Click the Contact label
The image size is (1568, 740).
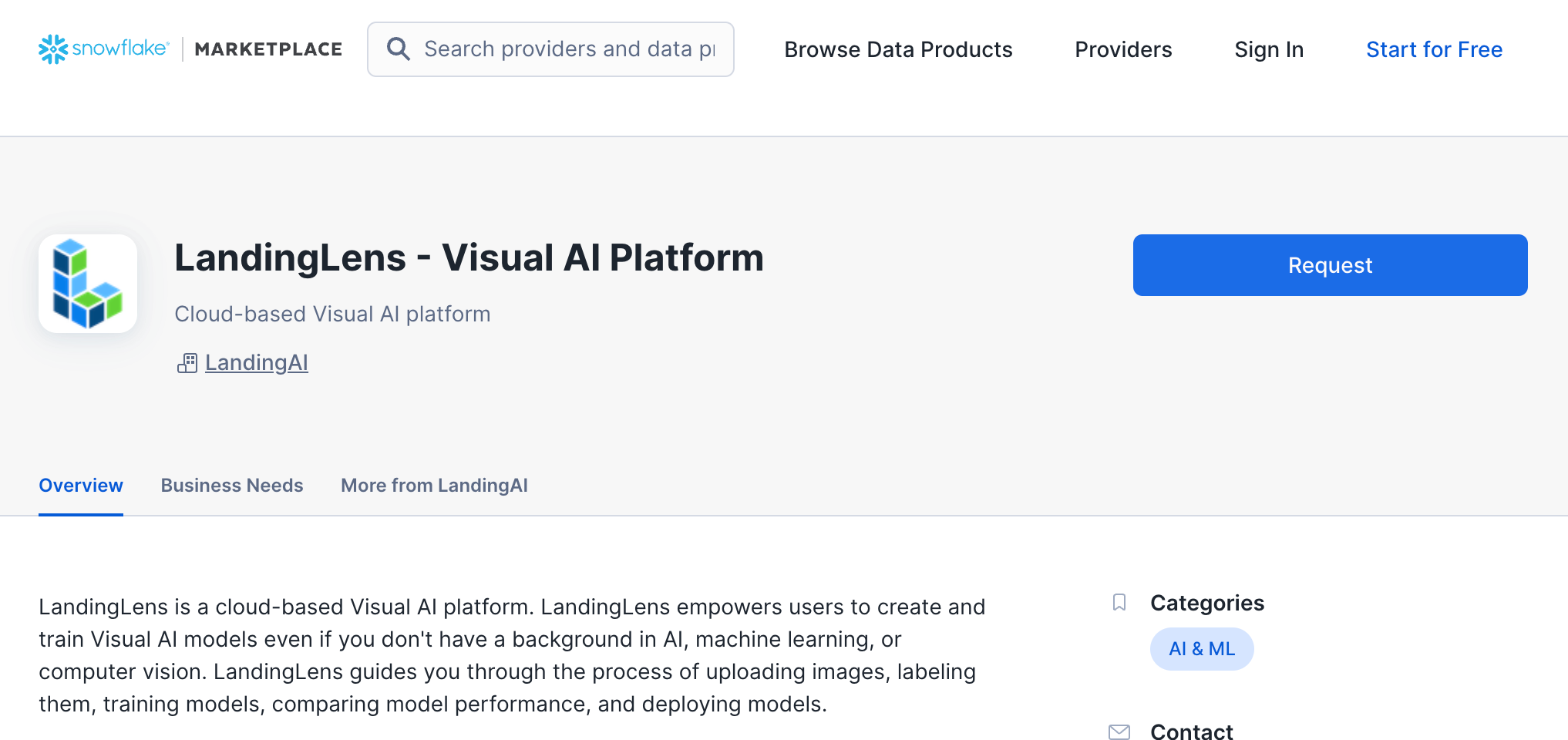point(1192,732)
